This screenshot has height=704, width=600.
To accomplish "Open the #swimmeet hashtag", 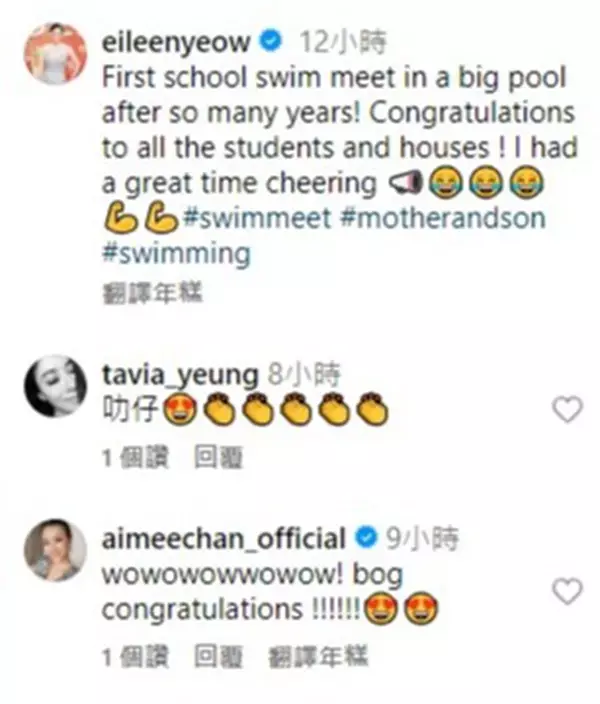I will point(257,218).
